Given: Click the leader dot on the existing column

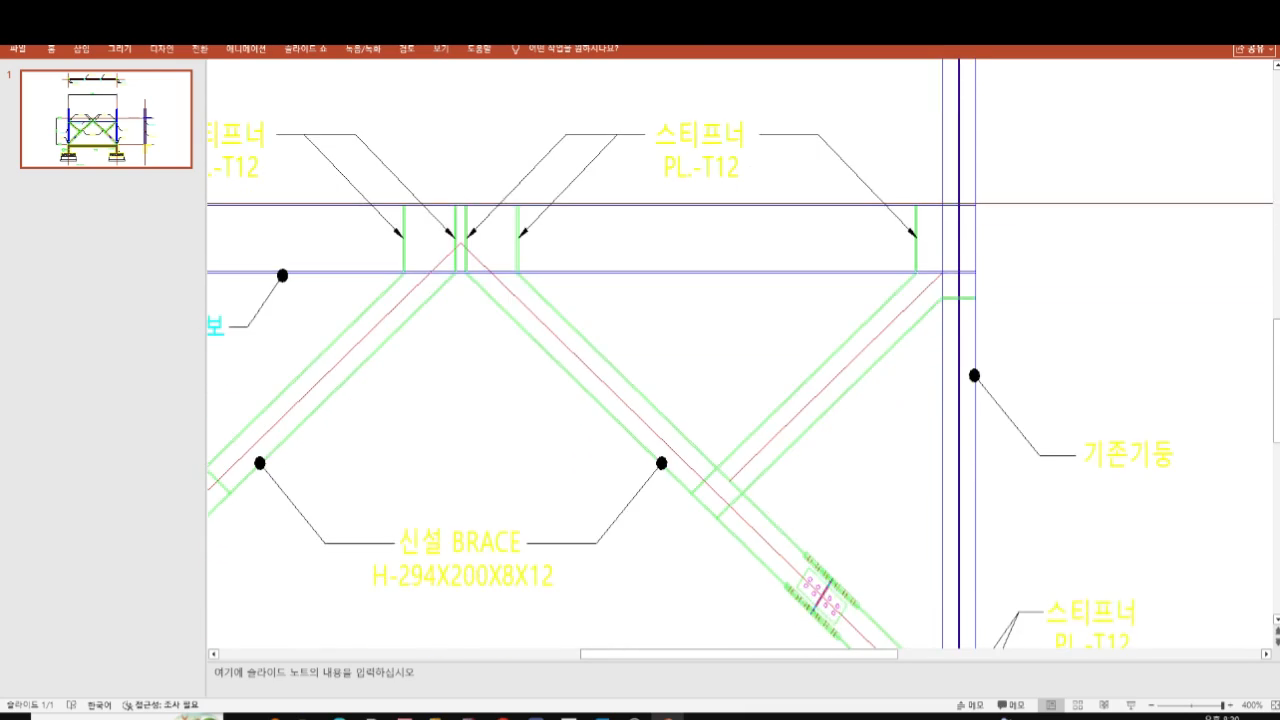Looking at the screenshot, I should (x=974, y=376).
